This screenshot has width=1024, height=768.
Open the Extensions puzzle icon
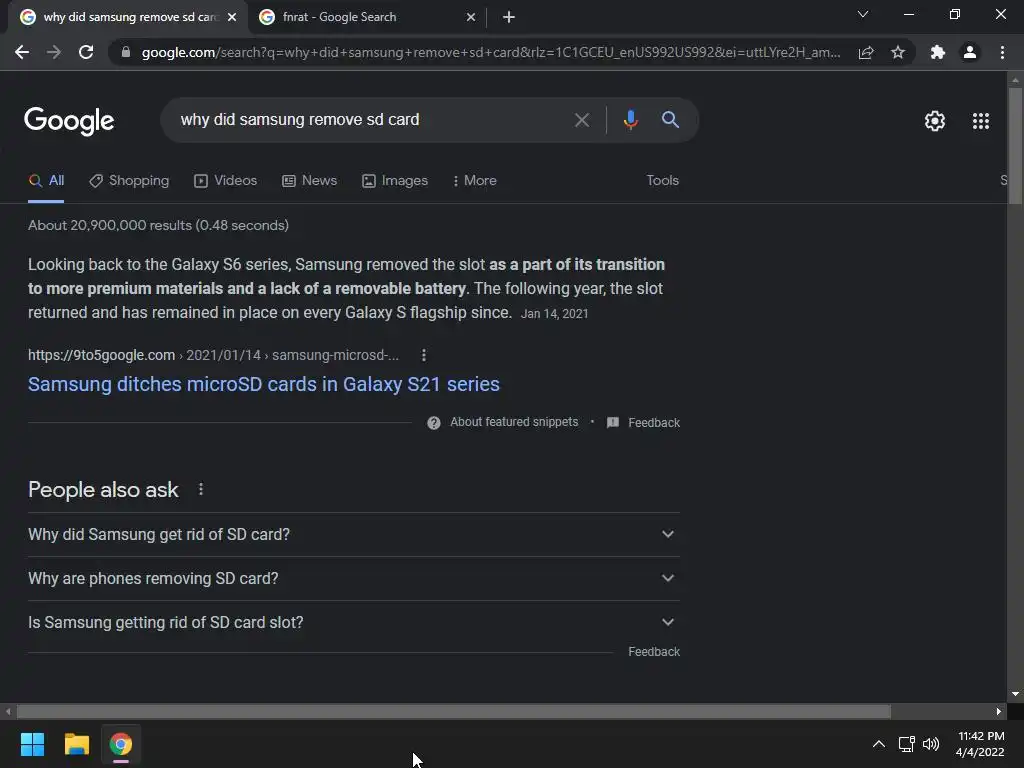[x=938, y=52]
